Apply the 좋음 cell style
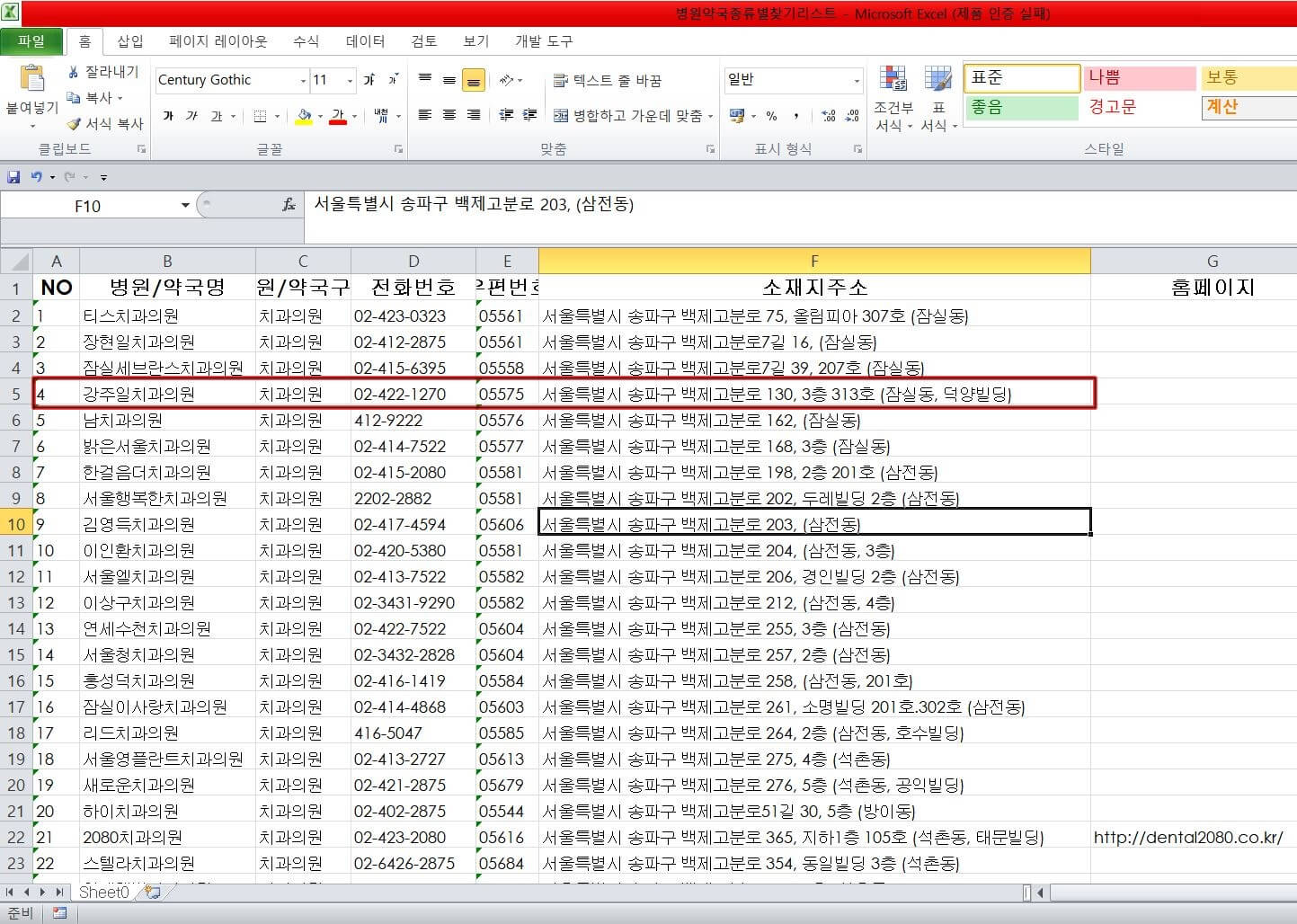 click(x=1021, y=108)
